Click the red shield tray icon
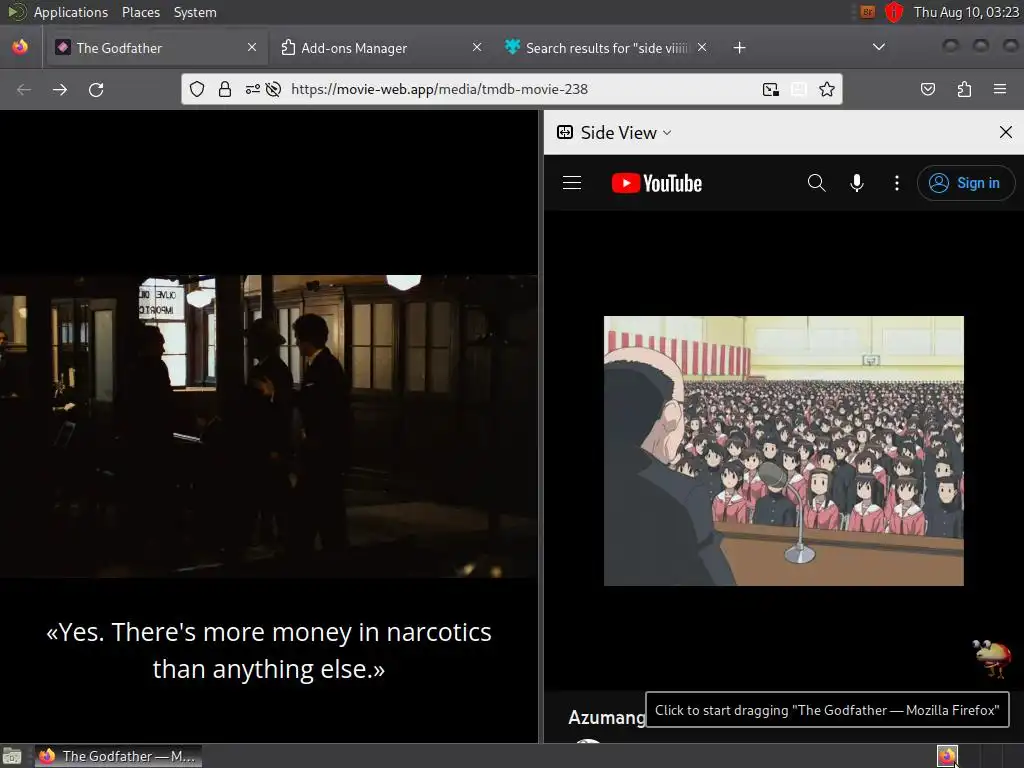Viewport: 1024px width, 768px height. pos(893,12)
